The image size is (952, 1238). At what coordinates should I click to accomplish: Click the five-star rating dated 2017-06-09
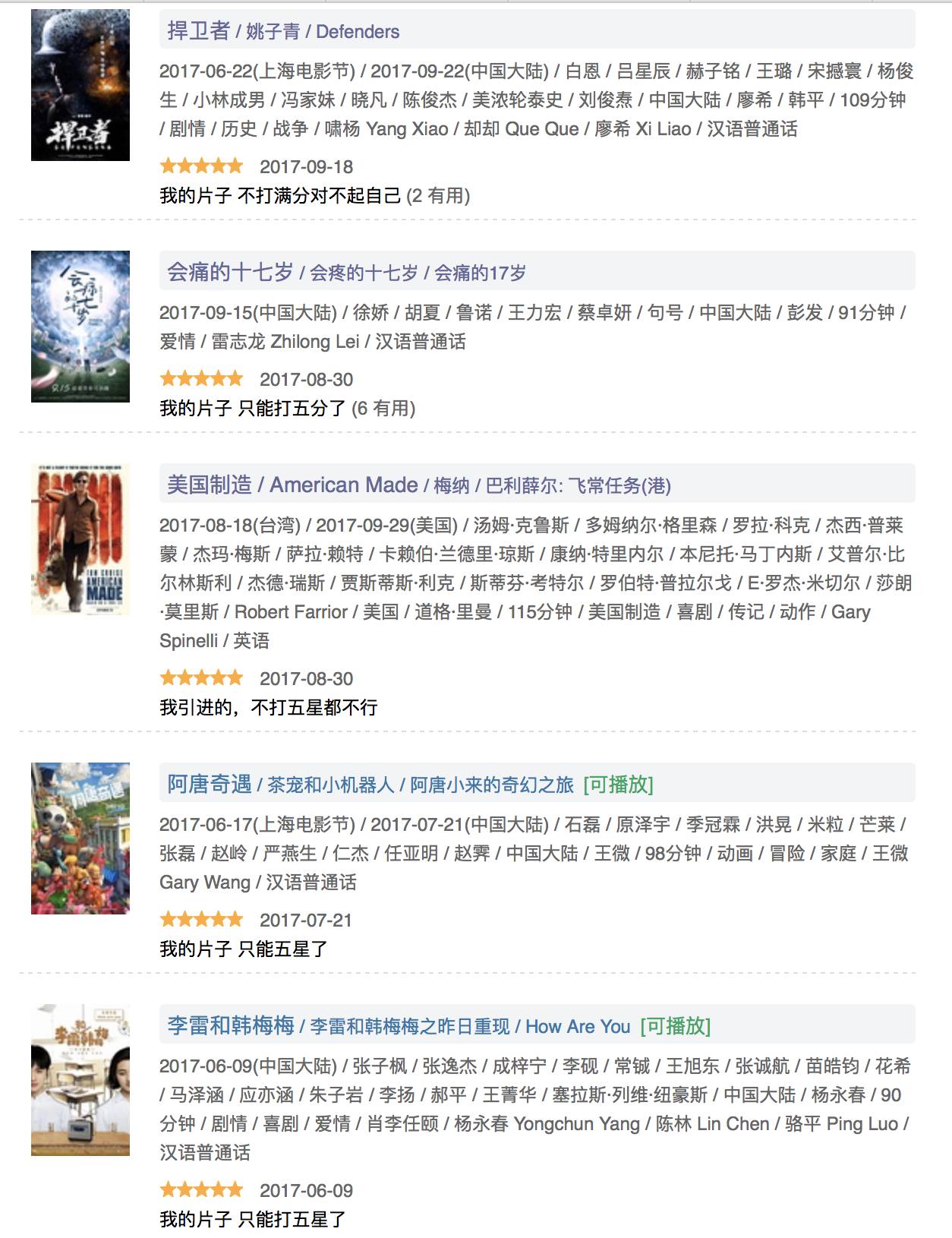pos(201,1189)
